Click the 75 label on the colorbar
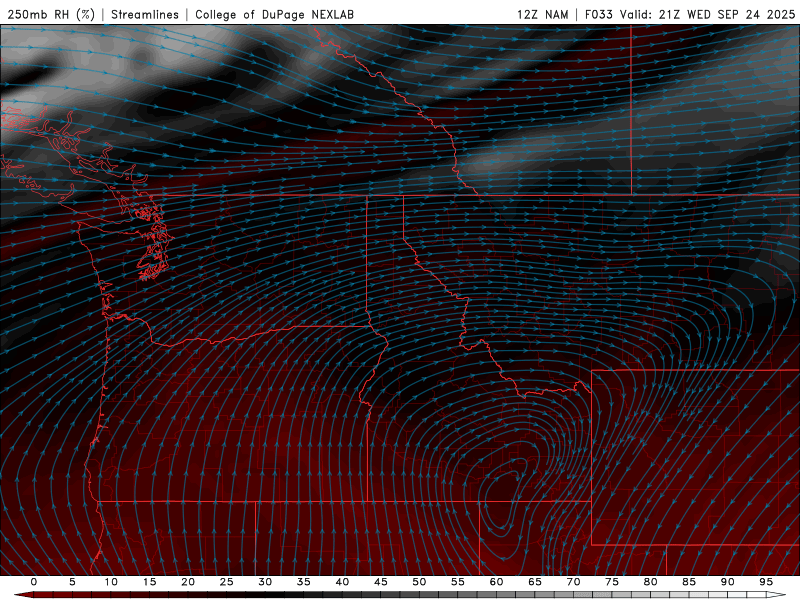Viewport: 800px width, 600px height. click(612, 582)
